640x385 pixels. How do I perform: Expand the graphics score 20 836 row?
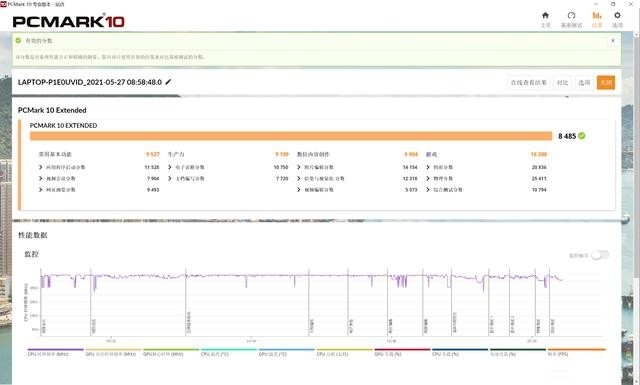pyautogui.click(x=486, y=167)
